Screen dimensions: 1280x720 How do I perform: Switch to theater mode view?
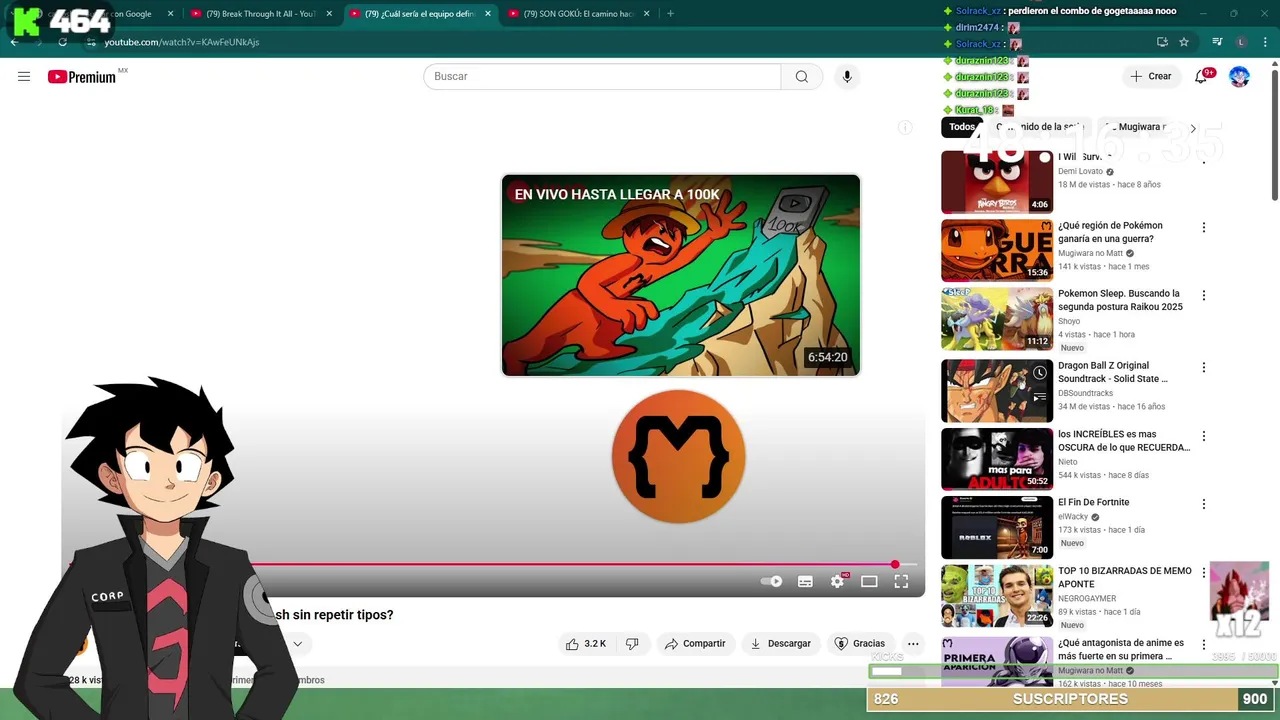(x=869, y=581)
